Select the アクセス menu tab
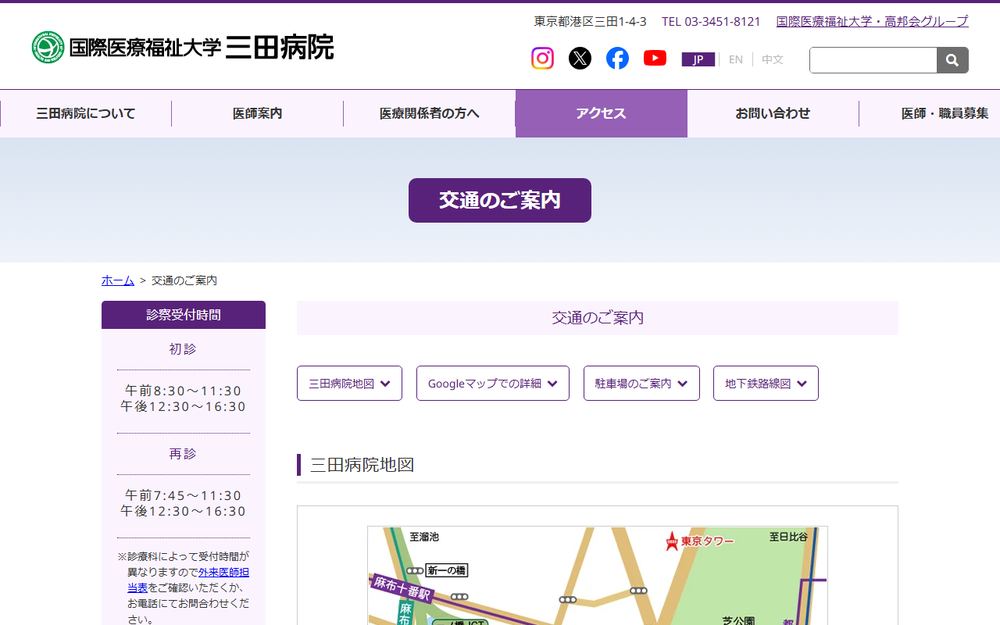The height and width of the screenshot is (625, 1000). pos(601,114)
